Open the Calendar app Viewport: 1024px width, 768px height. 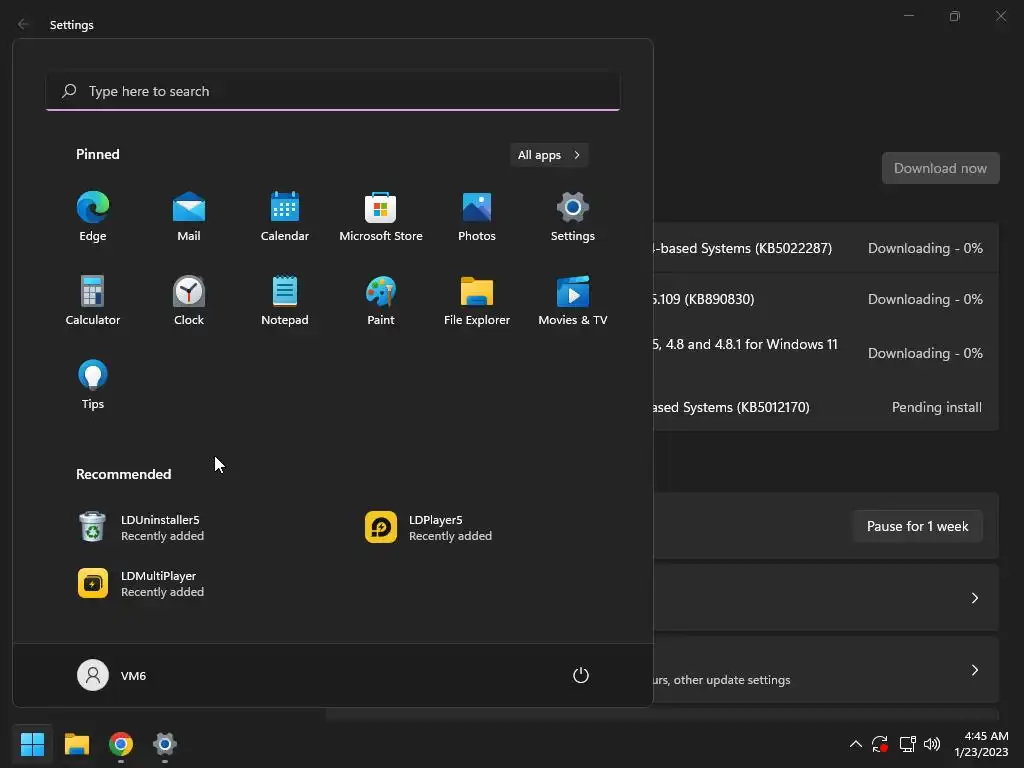click(285, 217)
